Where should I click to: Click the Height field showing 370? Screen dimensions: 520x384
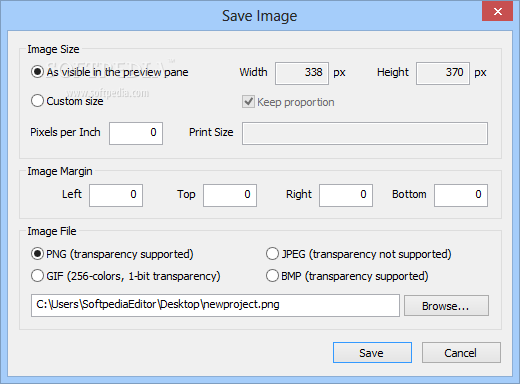443,73
